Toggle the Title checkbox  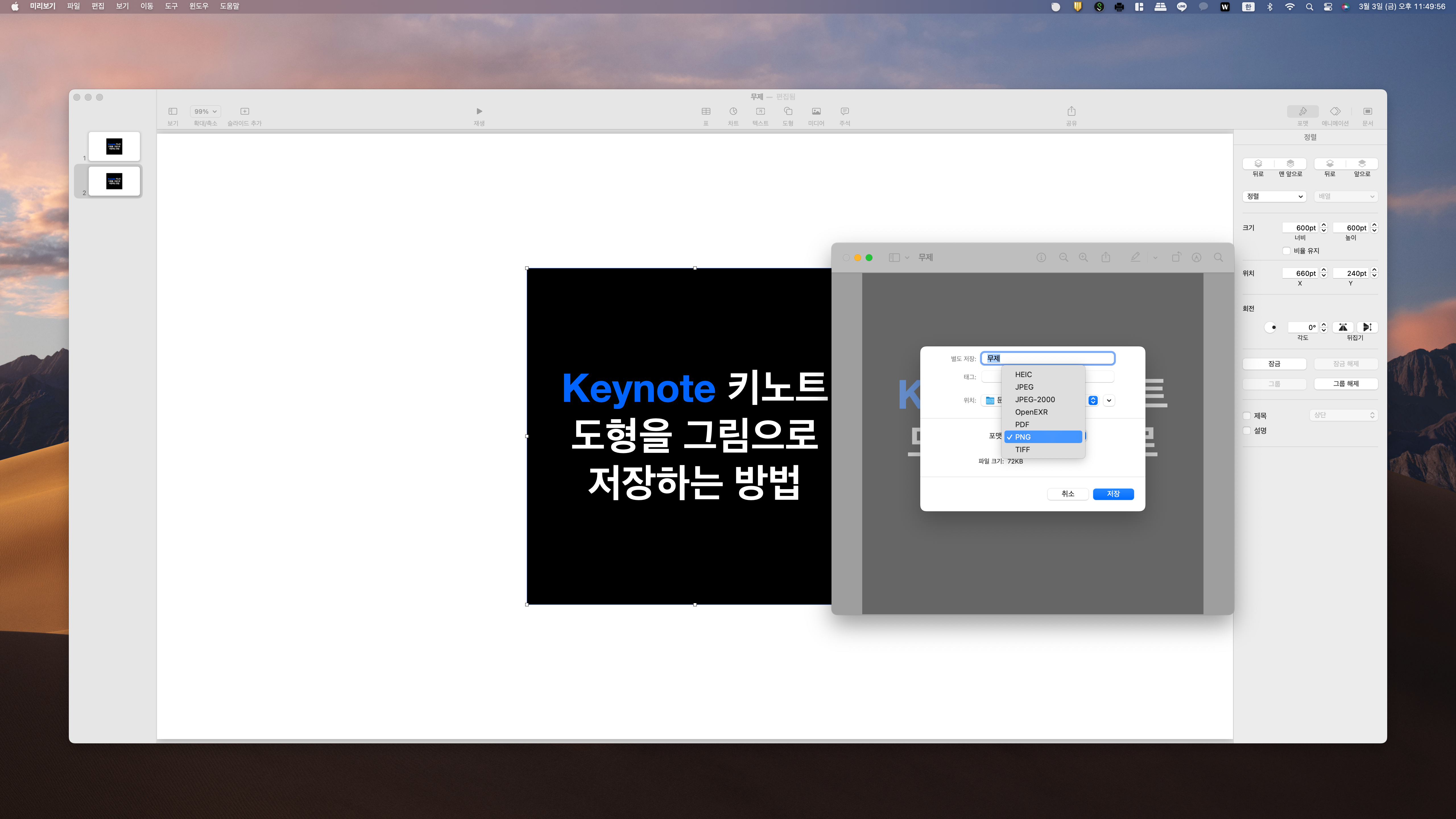[x=1247, y=416]
